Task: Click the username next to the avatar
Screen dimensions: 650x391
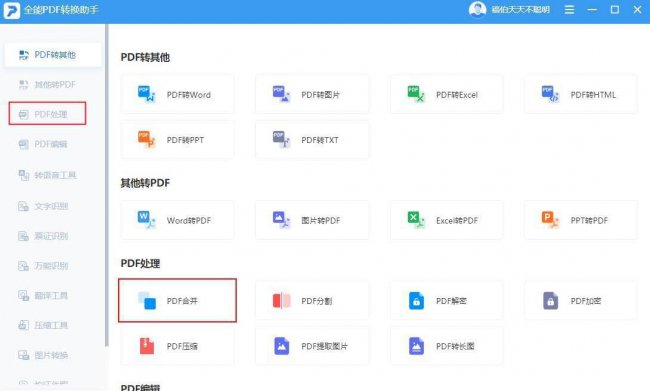Action: coord(520,10)
